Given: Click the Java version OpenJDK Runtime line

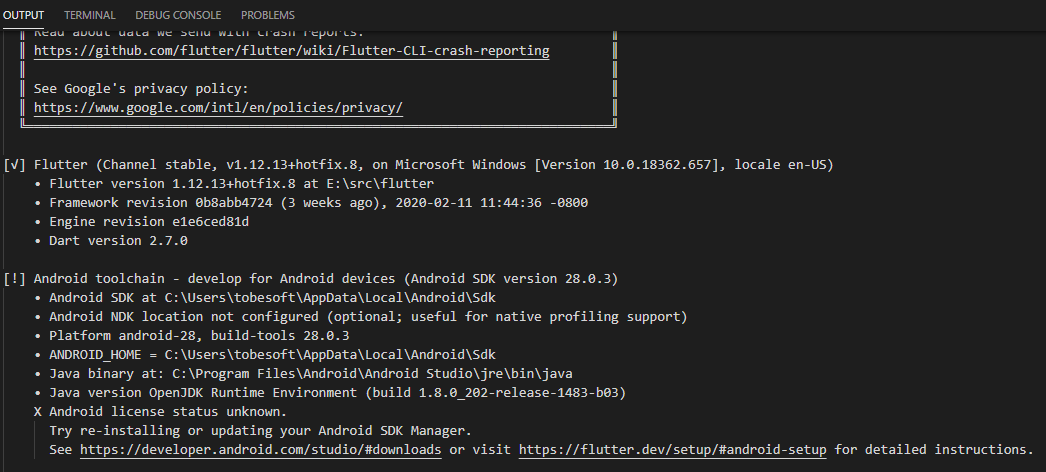Looking at the screenshot, I should pos(330,393).
